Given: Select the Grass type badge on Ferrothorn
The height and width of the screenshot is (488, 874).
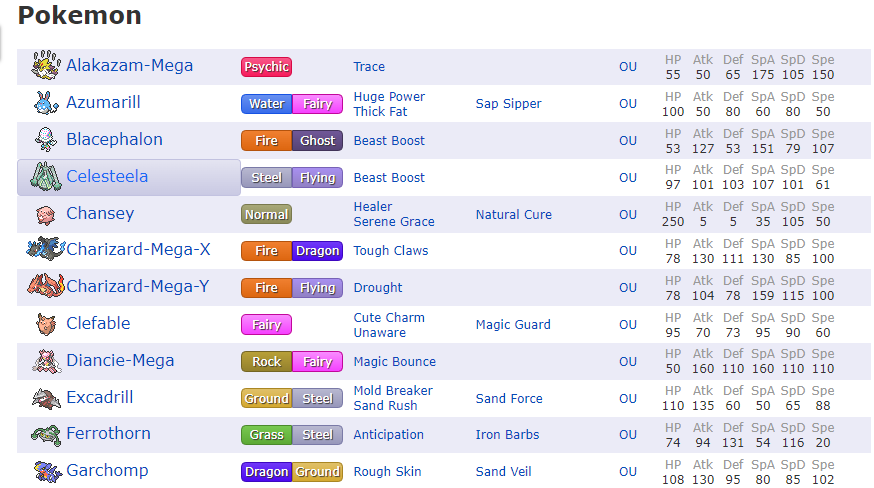Looking at the screenshot, I should pyautogui.click(x=266, y=436).
